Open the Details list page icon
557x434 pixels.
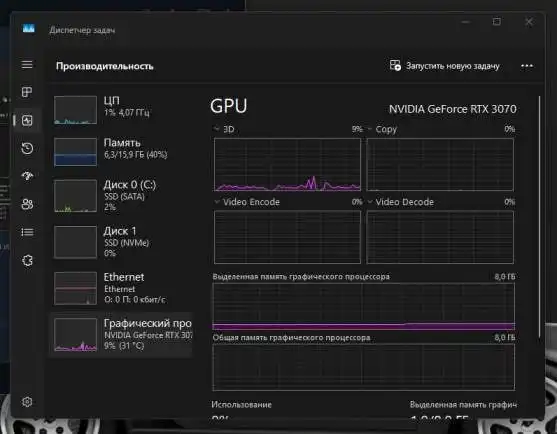27,232
